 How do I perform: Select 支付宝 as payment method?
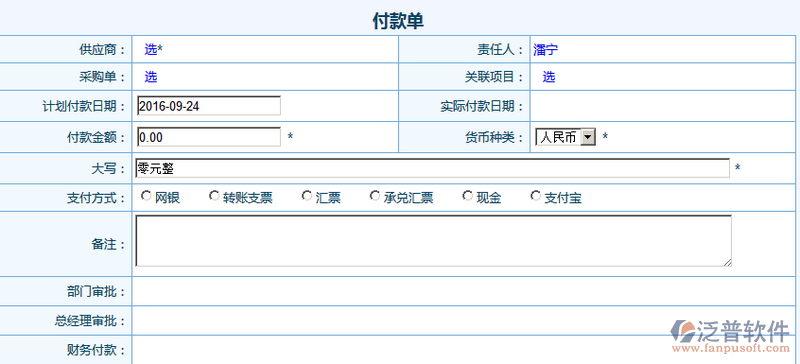point(536,196)
